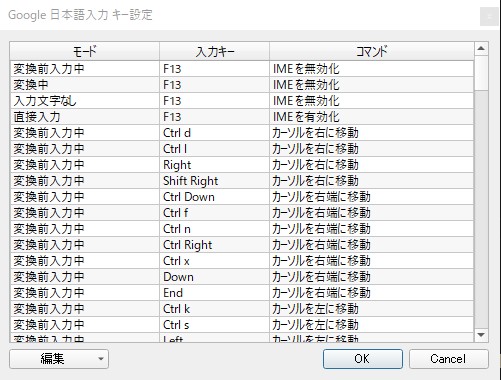Click カーソルを左に移動 command in Ctrl k row
Viewport: 501px width, 380px height.
tap(371, 309)
